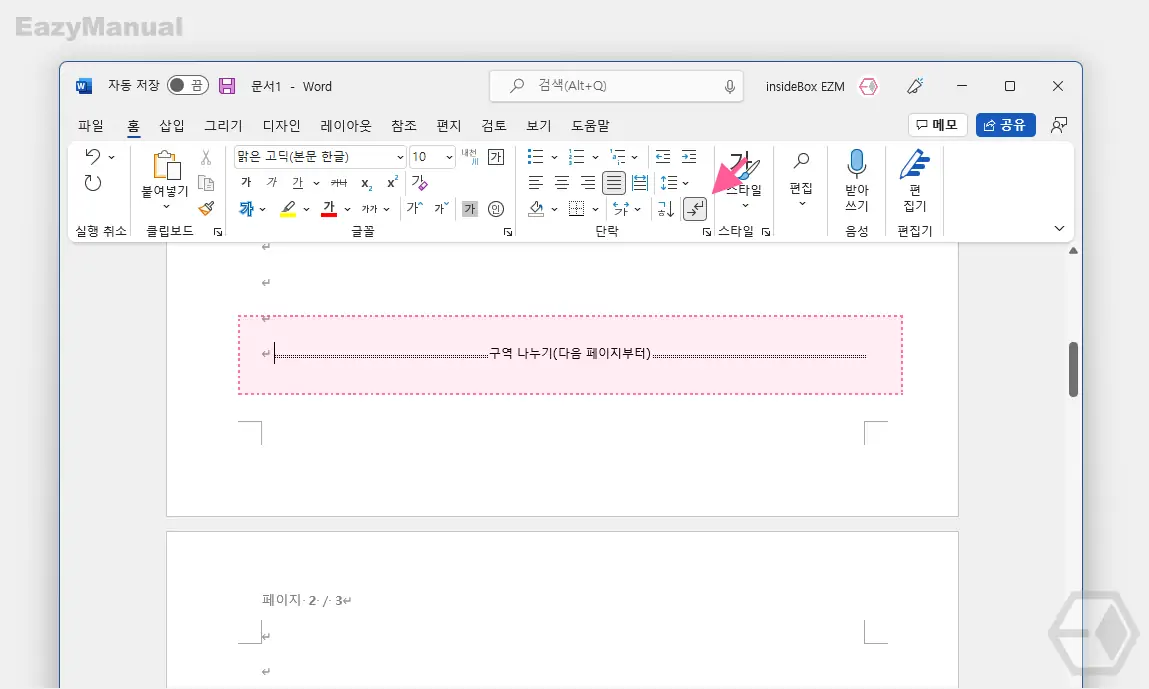Apply yellow text highlight color
Screen dimensions: 1149x689
pos(288,209)
